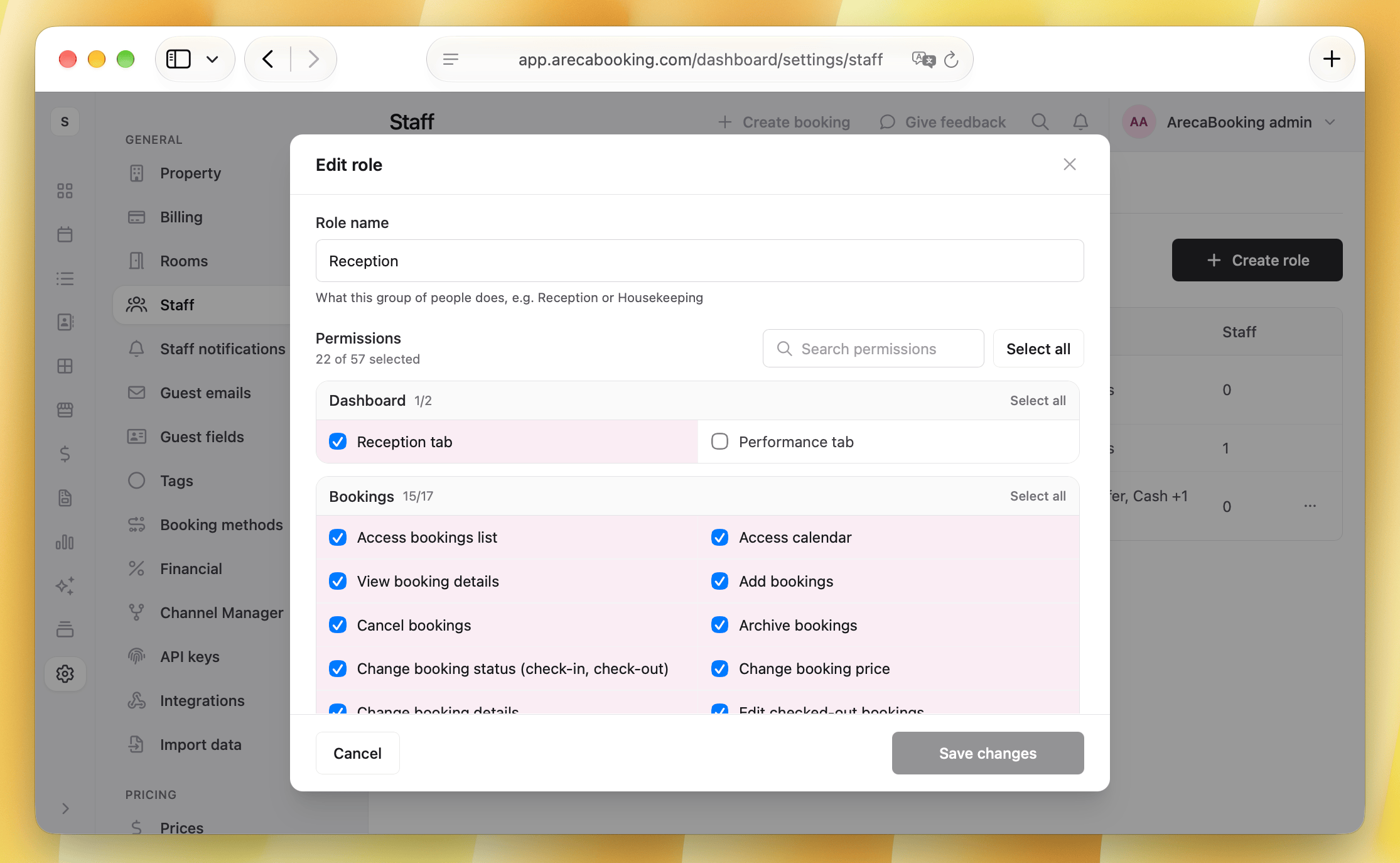The height and width of the screenshot is (863, 1400).
Task: Click Select all for Bookings group
Action: coord(1038,496)
